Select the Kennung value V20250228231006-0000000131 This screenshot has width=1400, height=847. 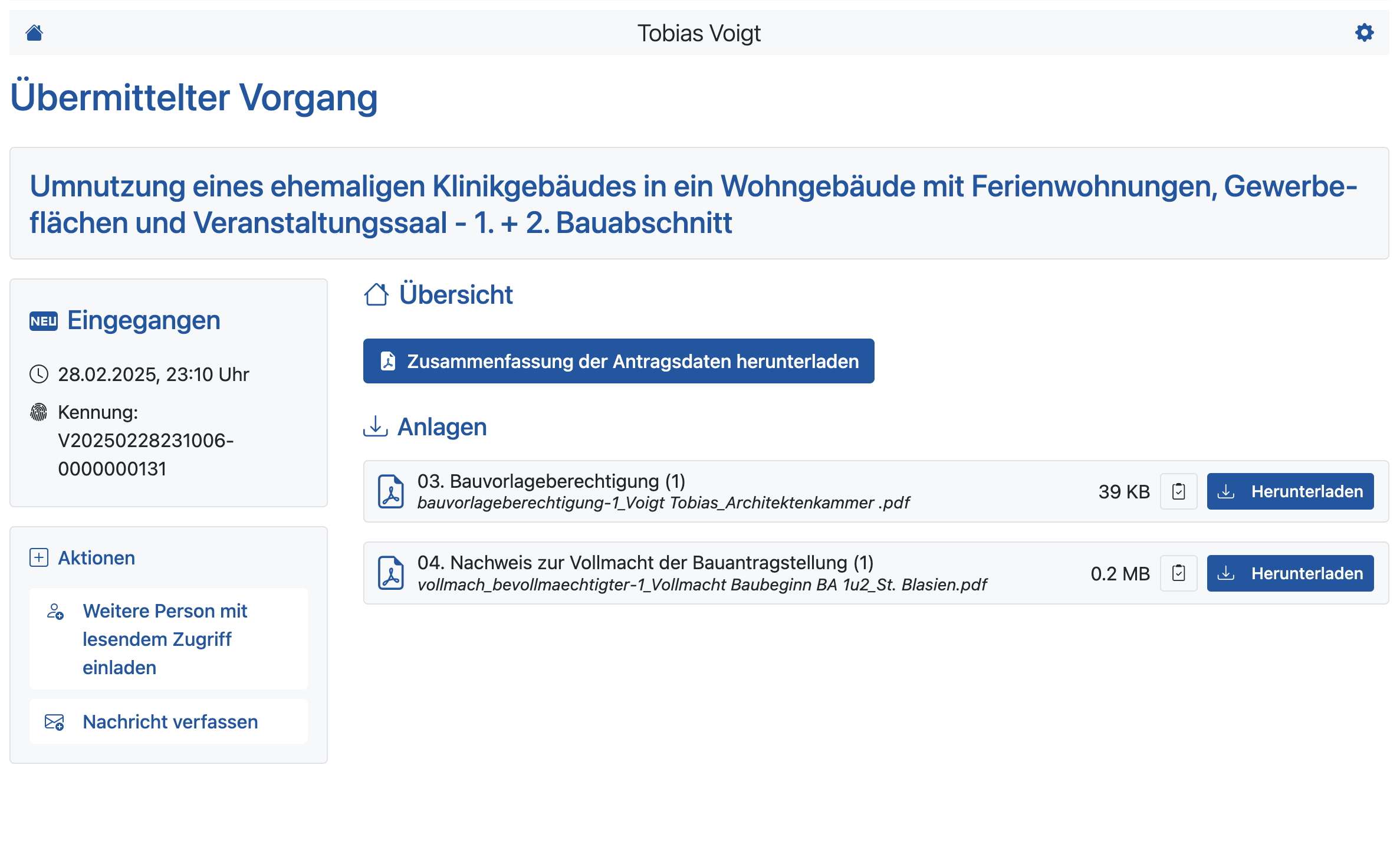click(x=146, y=454)
